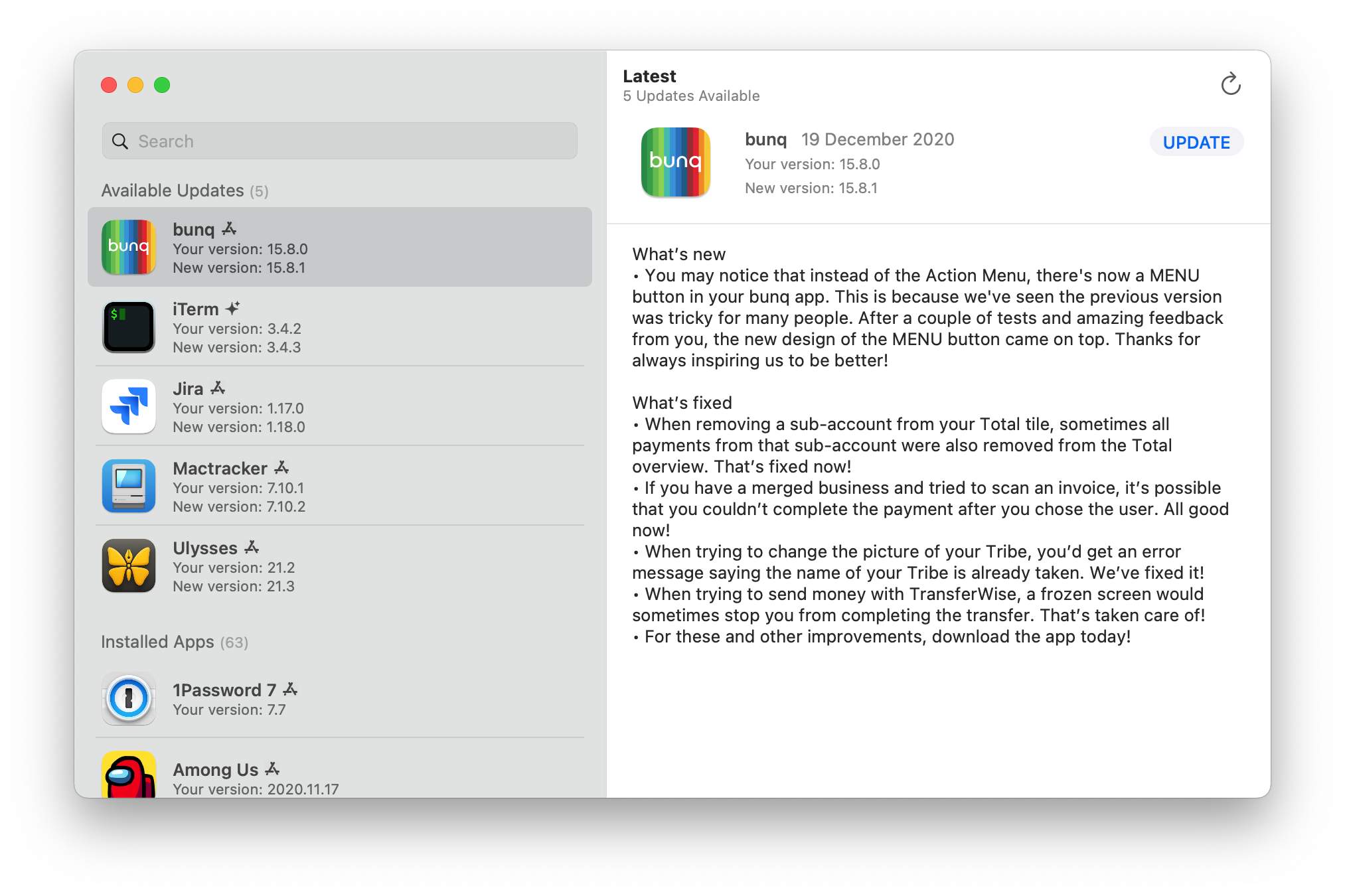
Task: Click the iTerm app icon
Action: (131, 326)
